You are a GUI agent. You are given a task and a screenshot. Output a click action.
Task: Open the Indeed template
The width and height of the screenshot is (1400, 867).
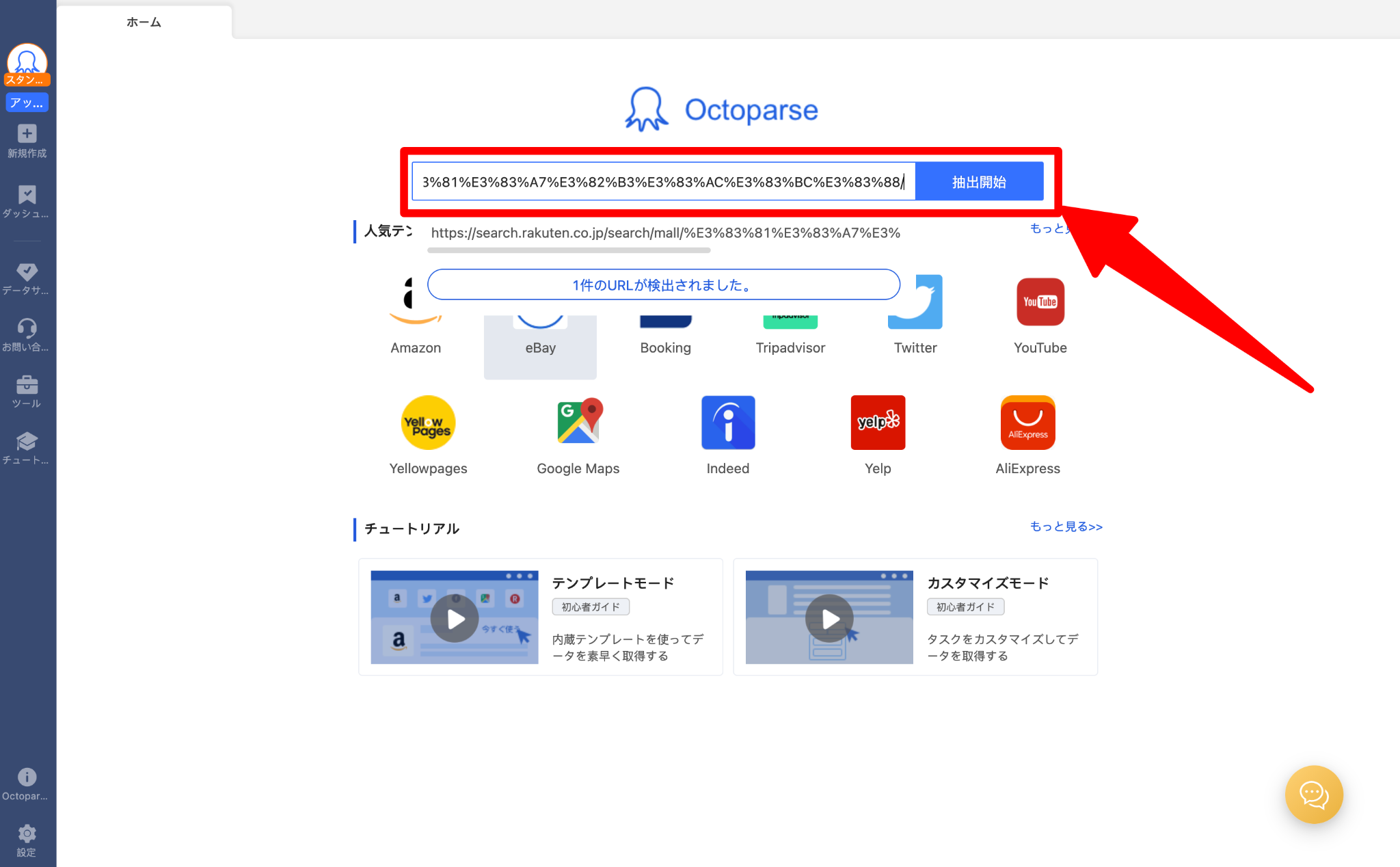point(728,436)
